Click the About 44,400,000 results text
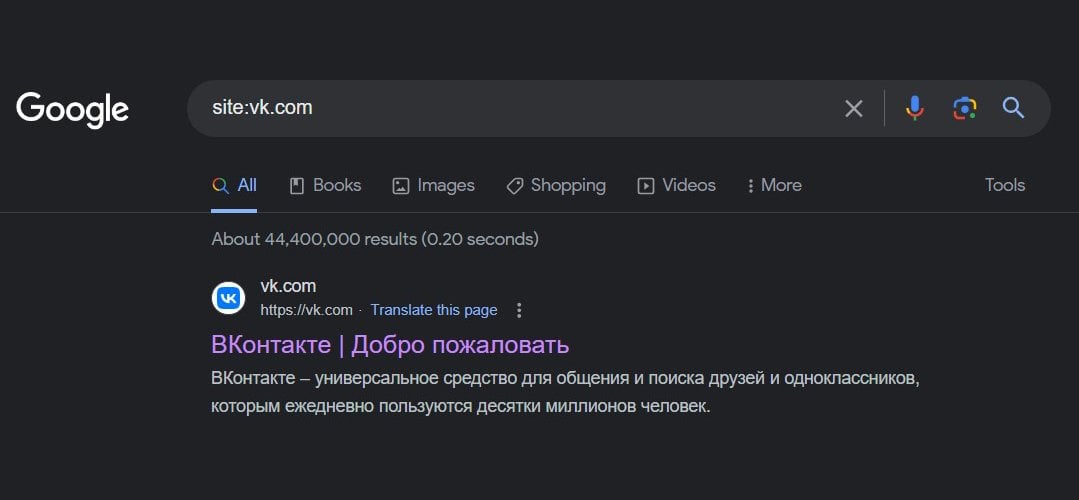The image size is (1079, 500). click(x=375, y=239)
